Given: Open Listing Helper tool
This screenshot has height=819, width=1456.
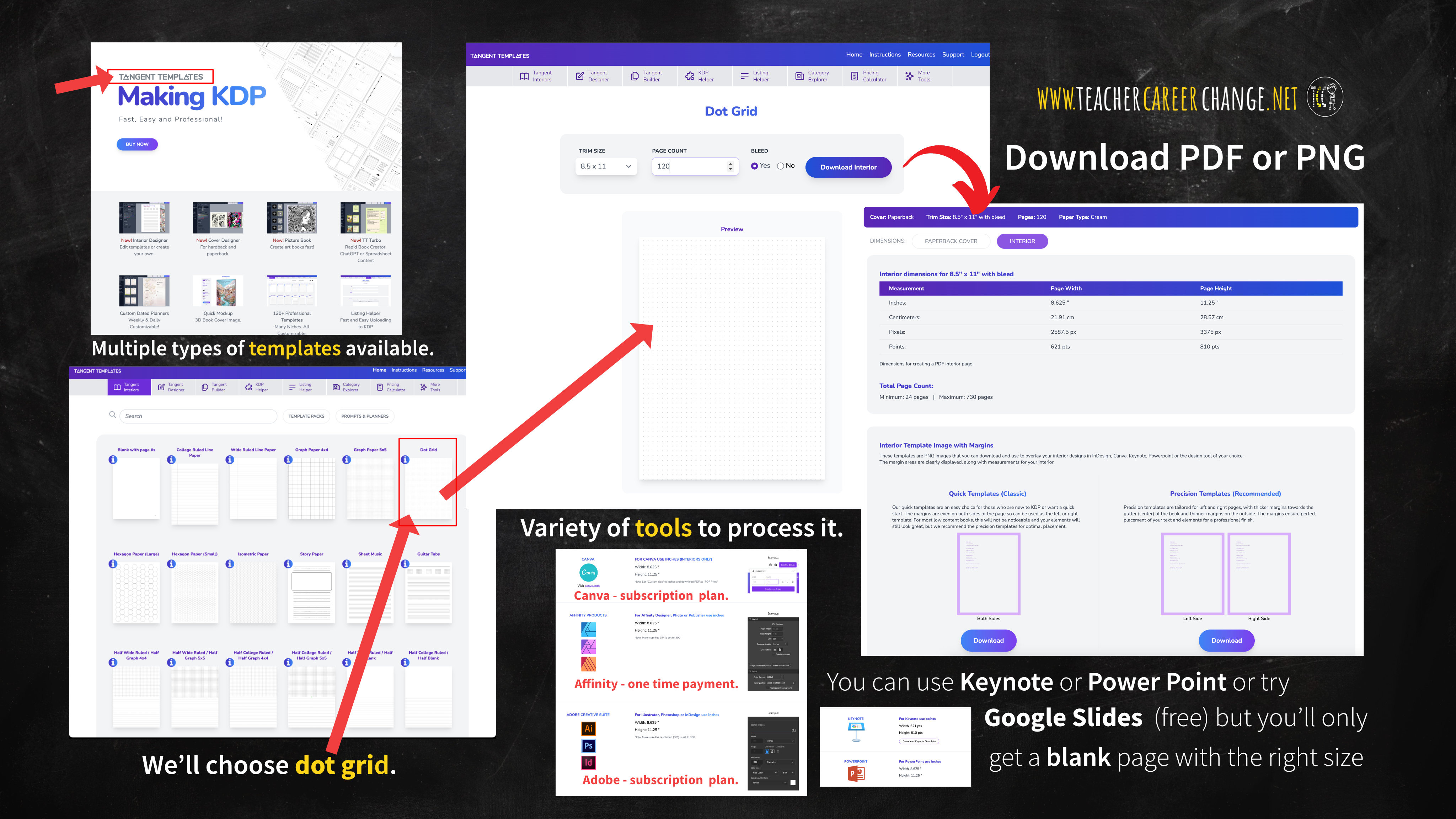Looking at the screenshot, I should [x=755, y=76].
